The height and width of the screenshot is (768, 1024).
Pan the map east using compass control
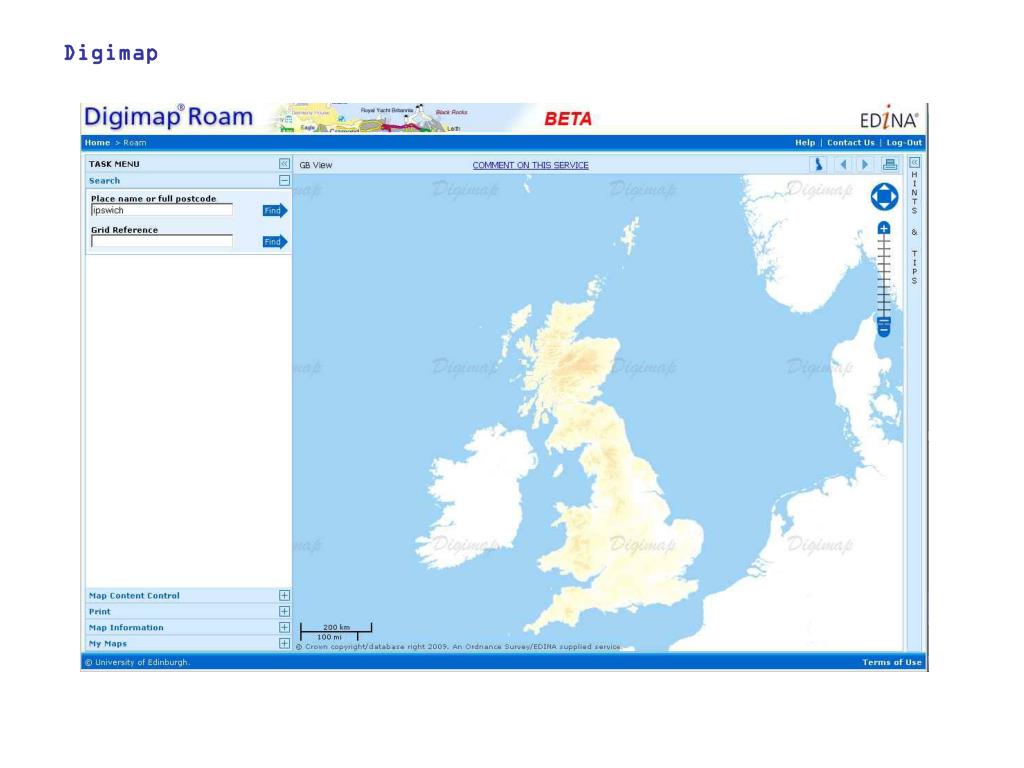894,197
